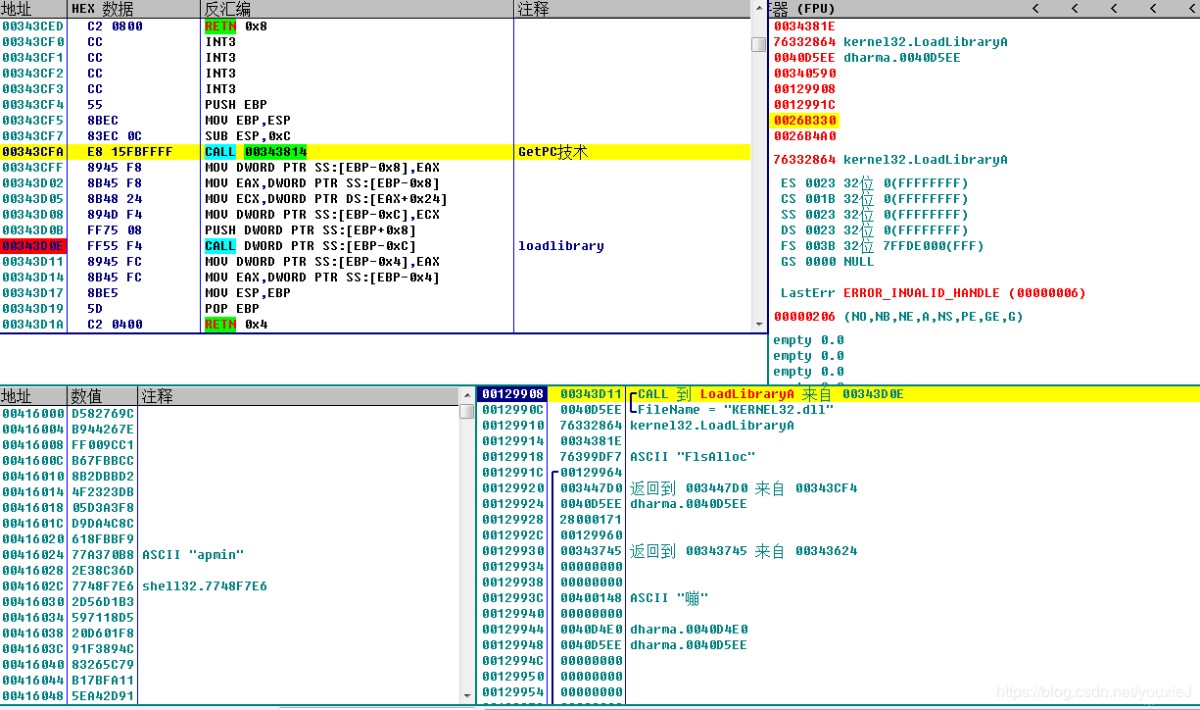
Task: Click the 反汇编 column header
Action: pyautogui.click(x=358, y=9)
